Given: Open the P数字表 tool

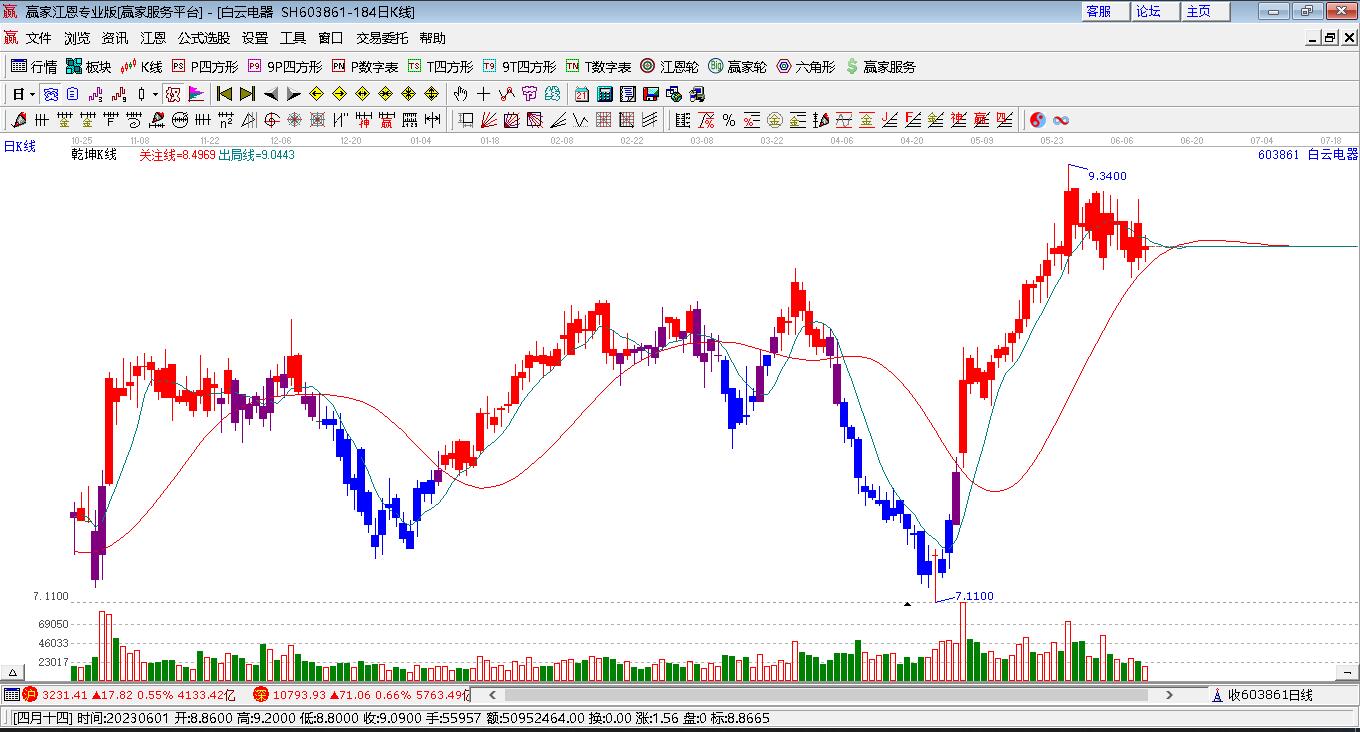Looking at the screenshot, I should coord(365,67).
